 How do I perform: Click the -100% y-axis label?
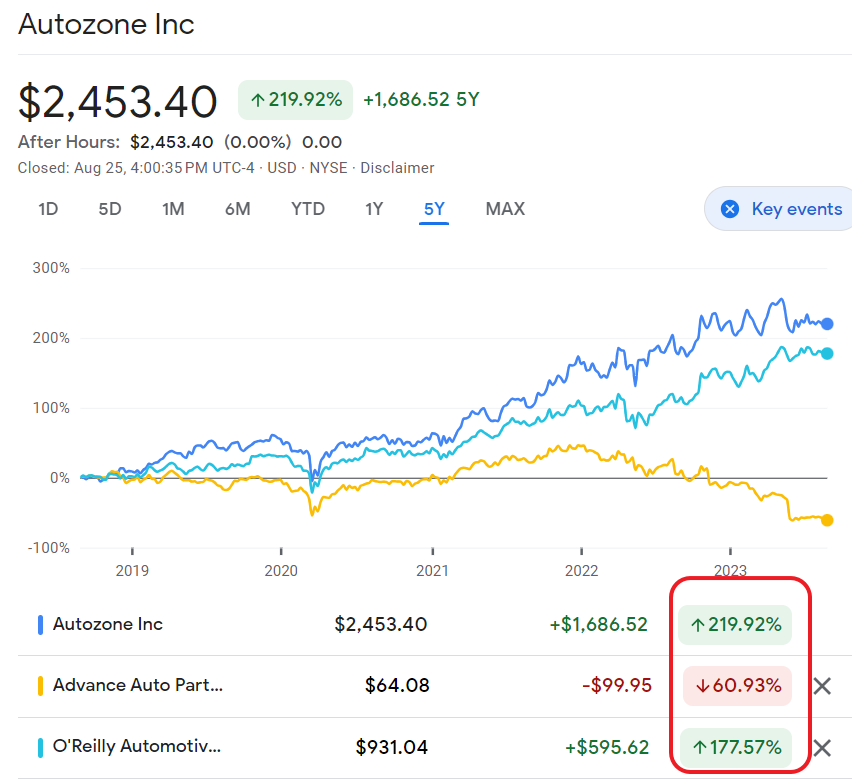[48, 548]
